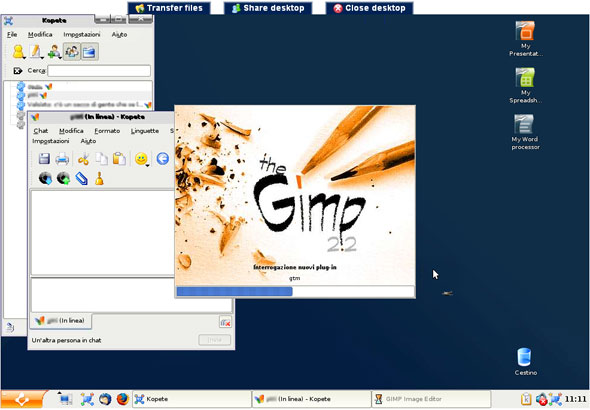590x410 pixels.
Task: Open the taskbar quick launch expand arrow
Action: [59, 393]
